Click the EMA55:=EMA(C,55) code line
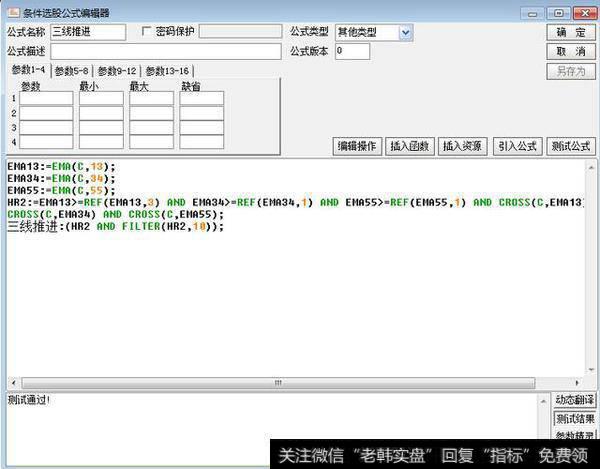Image resolution: width=600 pixels, height=469 pixels. click(x=61, y=191)
